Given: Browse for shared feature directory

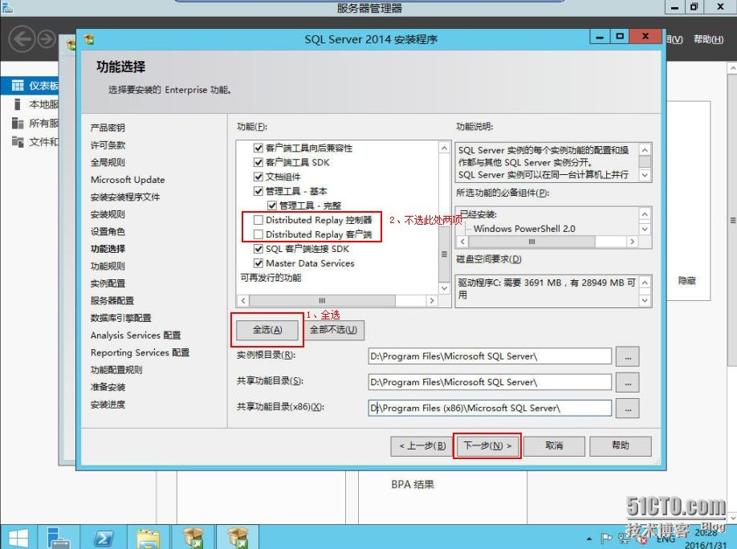Looking at the screenshot, I should [x=627, y=383].
